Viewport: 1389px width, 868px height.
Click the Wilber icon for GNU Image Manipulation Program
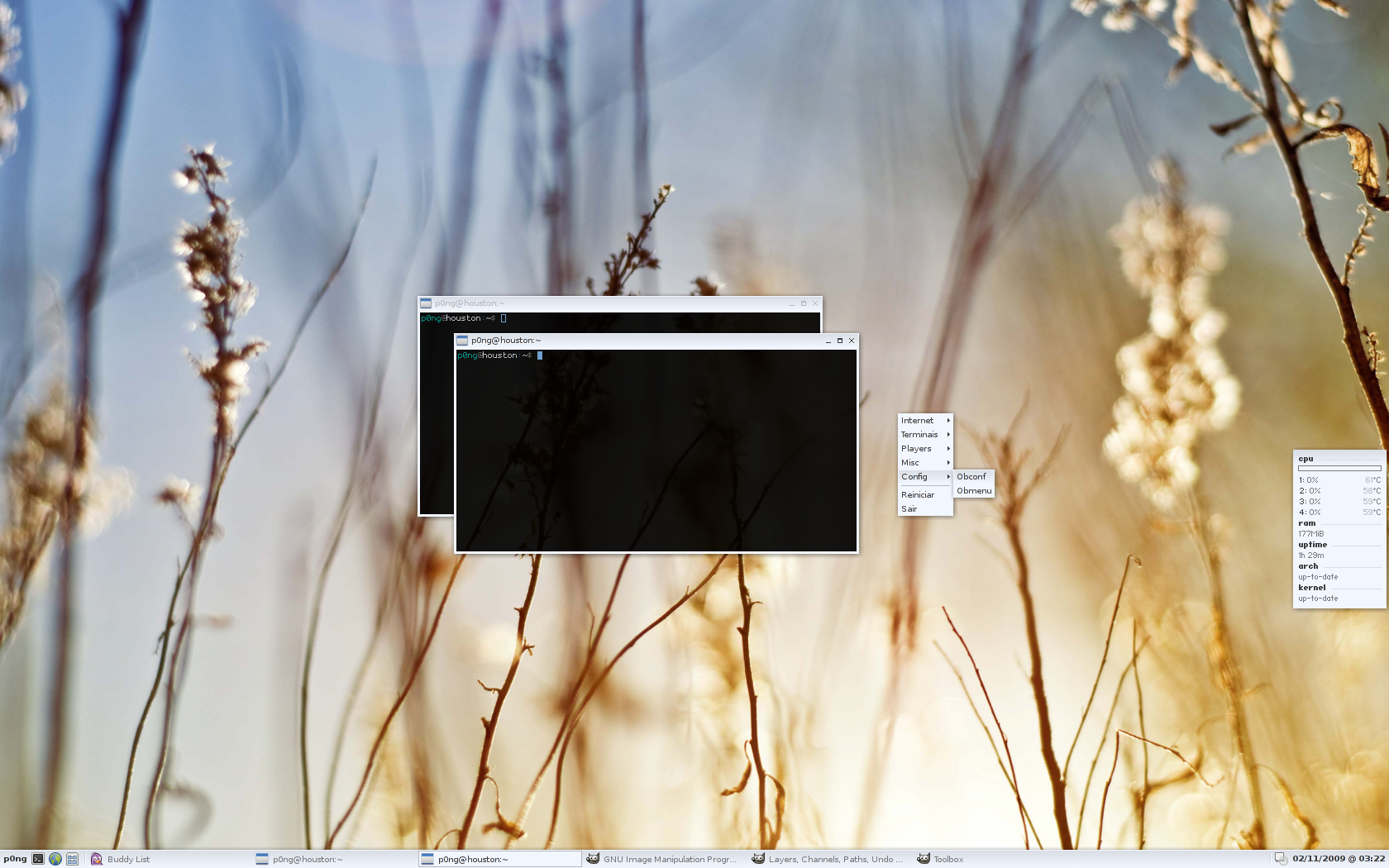coord(594,859)
